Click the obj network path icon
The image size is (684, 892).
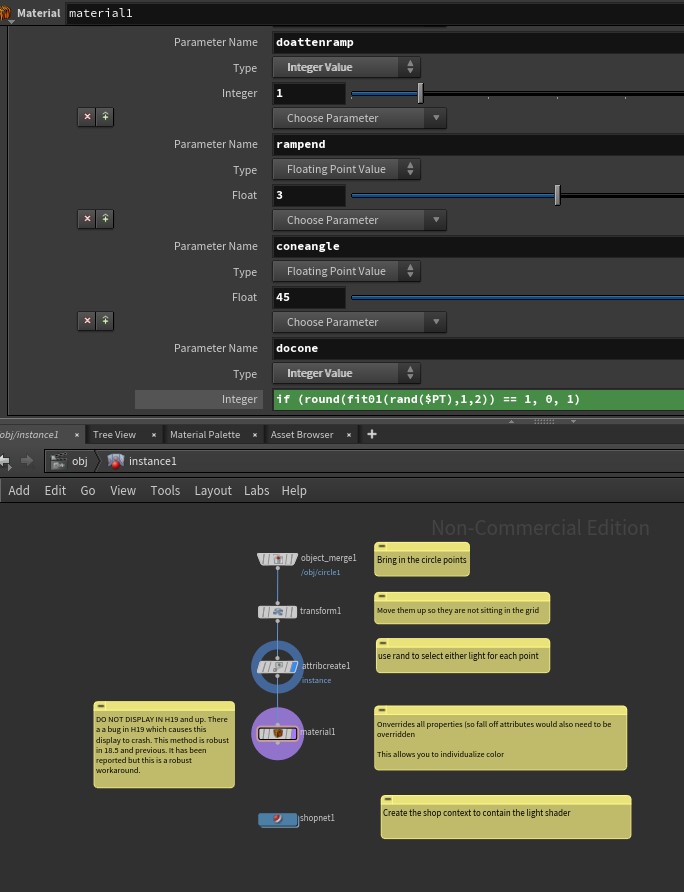click(59, 461)
